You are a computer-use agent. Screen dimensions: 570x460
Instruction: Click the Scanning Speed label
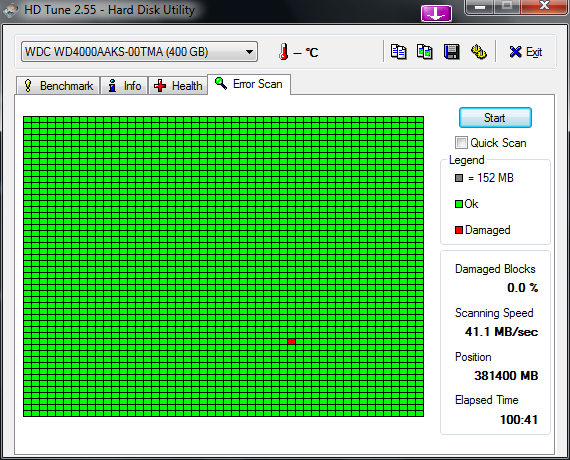point(494,313)
